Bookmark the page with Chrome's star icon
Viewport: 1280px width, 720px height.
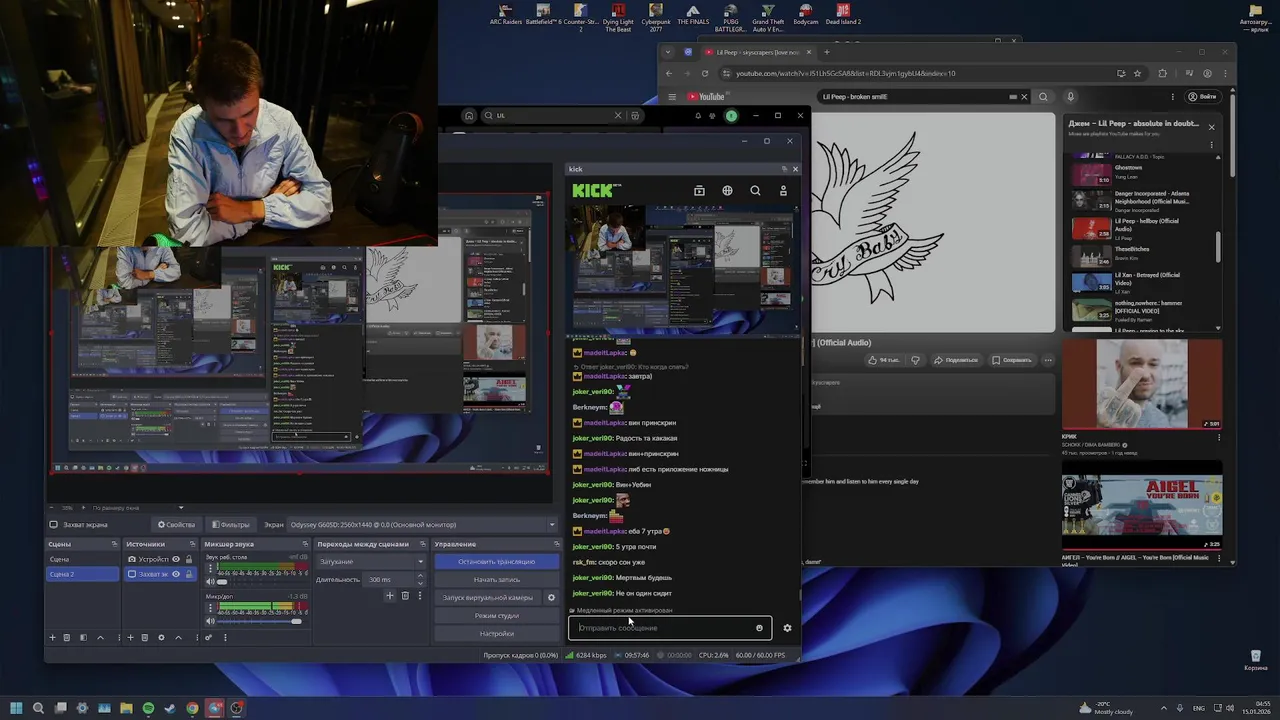[x=1137, y=73]
